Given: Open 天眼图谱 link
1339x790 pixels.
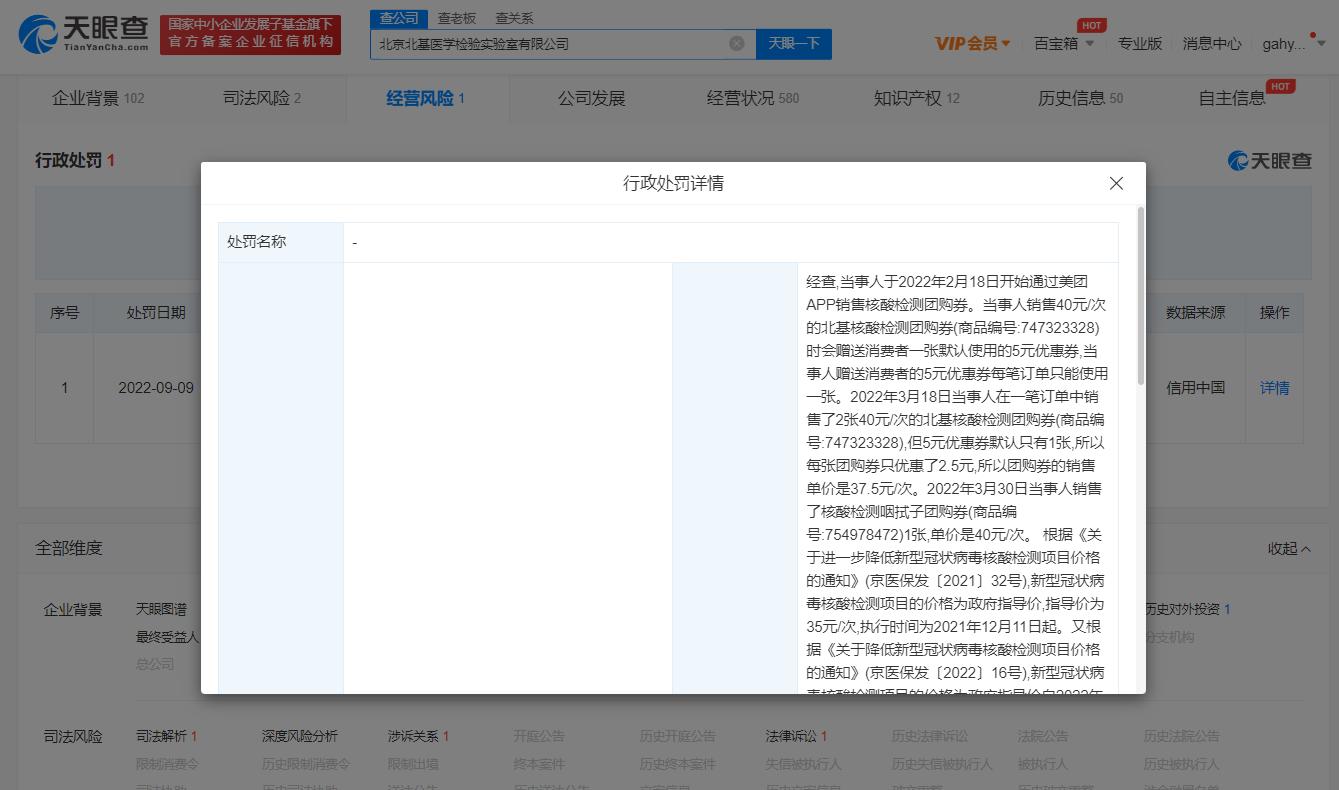Looking at the screenshot, I should pyautogui.click(x=161, y=609).
